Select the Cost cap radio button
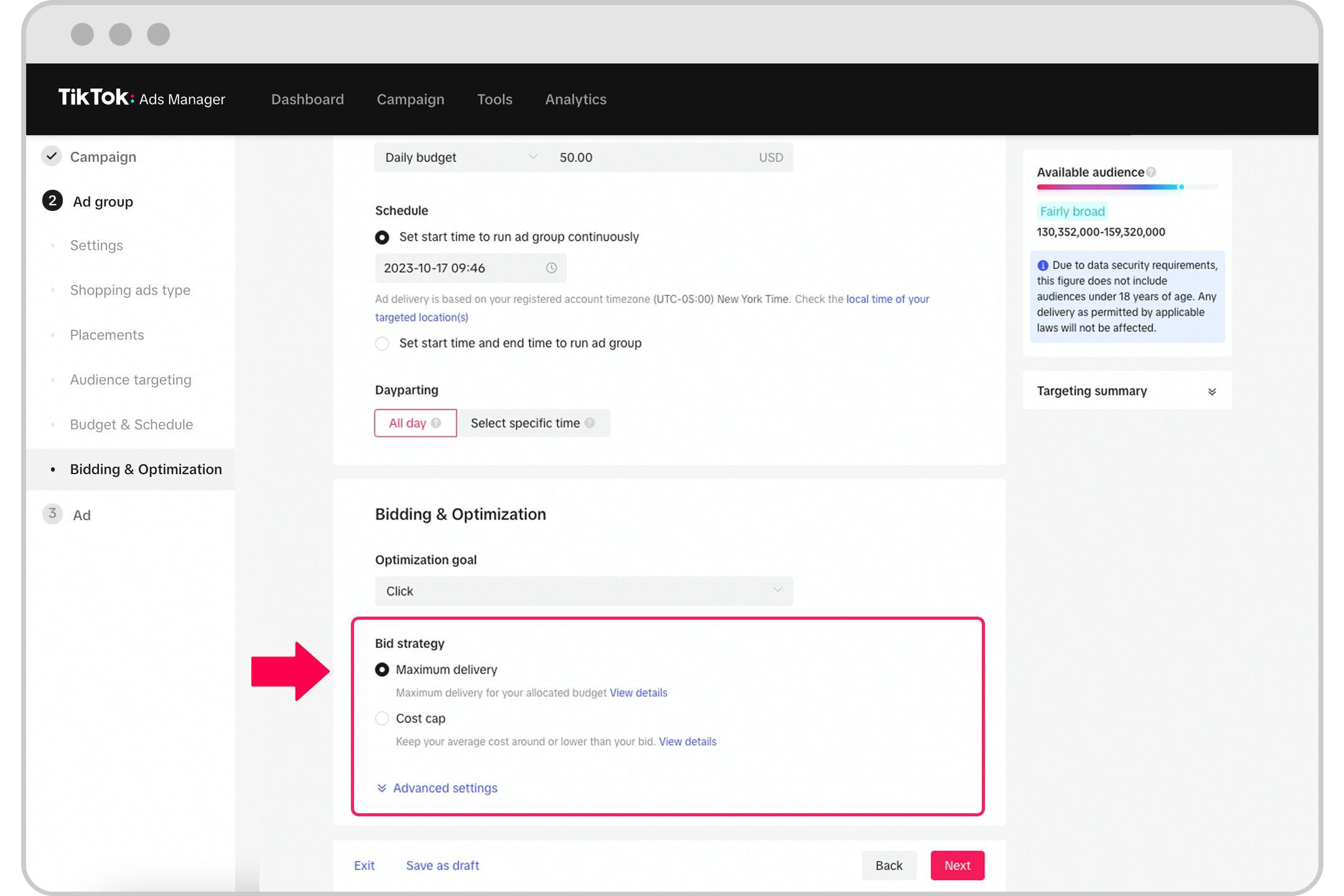 pos(382,719)
